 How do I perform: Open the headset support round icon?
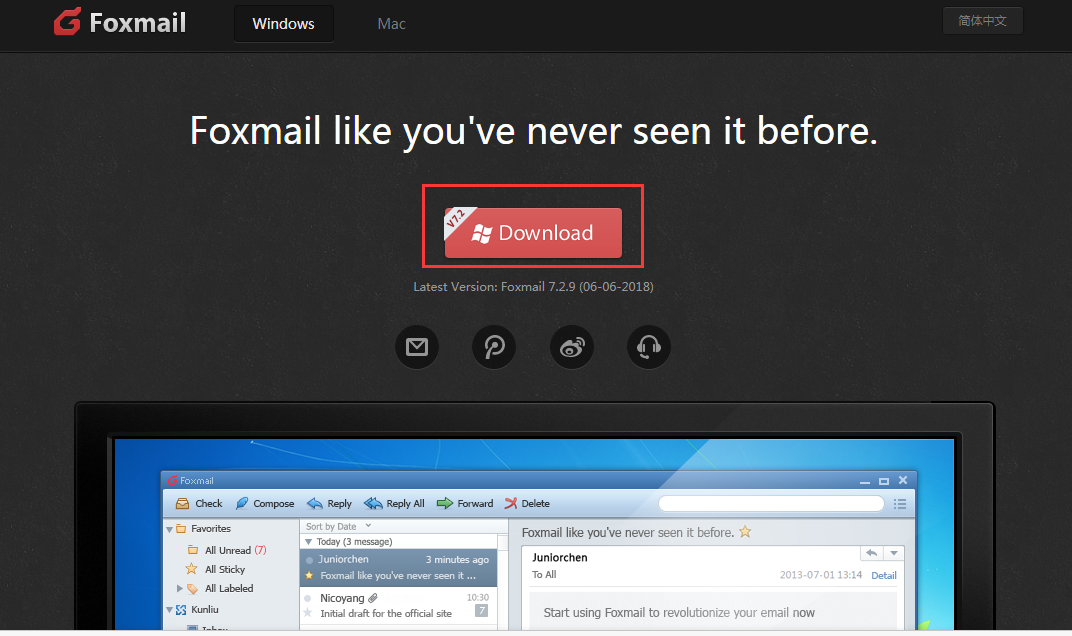point(649,347)
